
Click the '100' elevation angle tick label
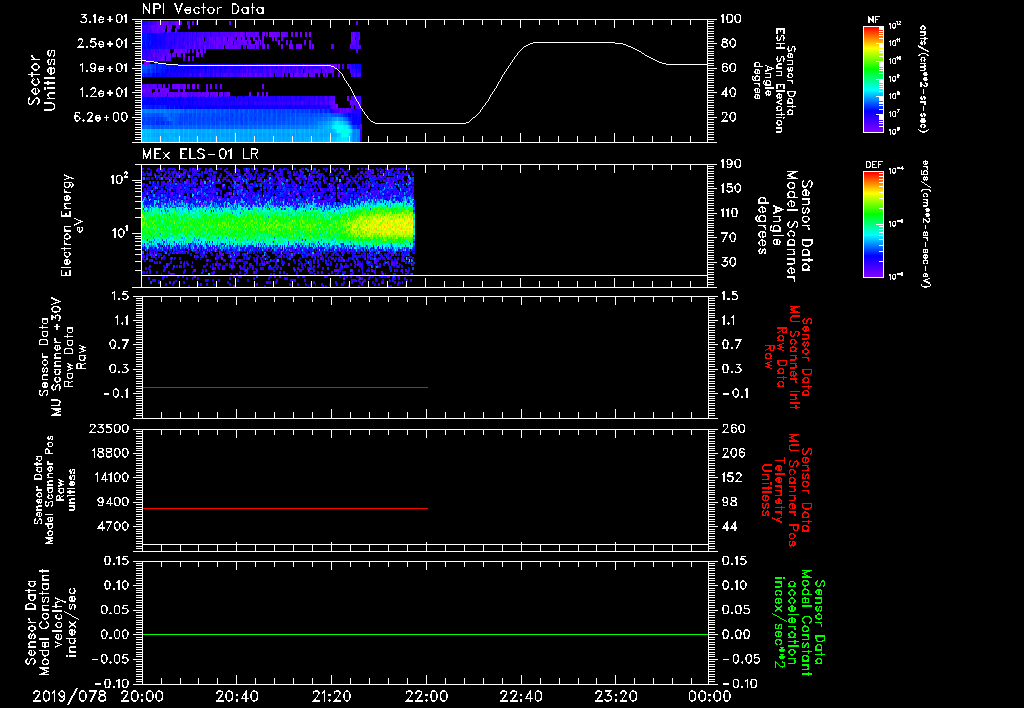pos(731,19)
